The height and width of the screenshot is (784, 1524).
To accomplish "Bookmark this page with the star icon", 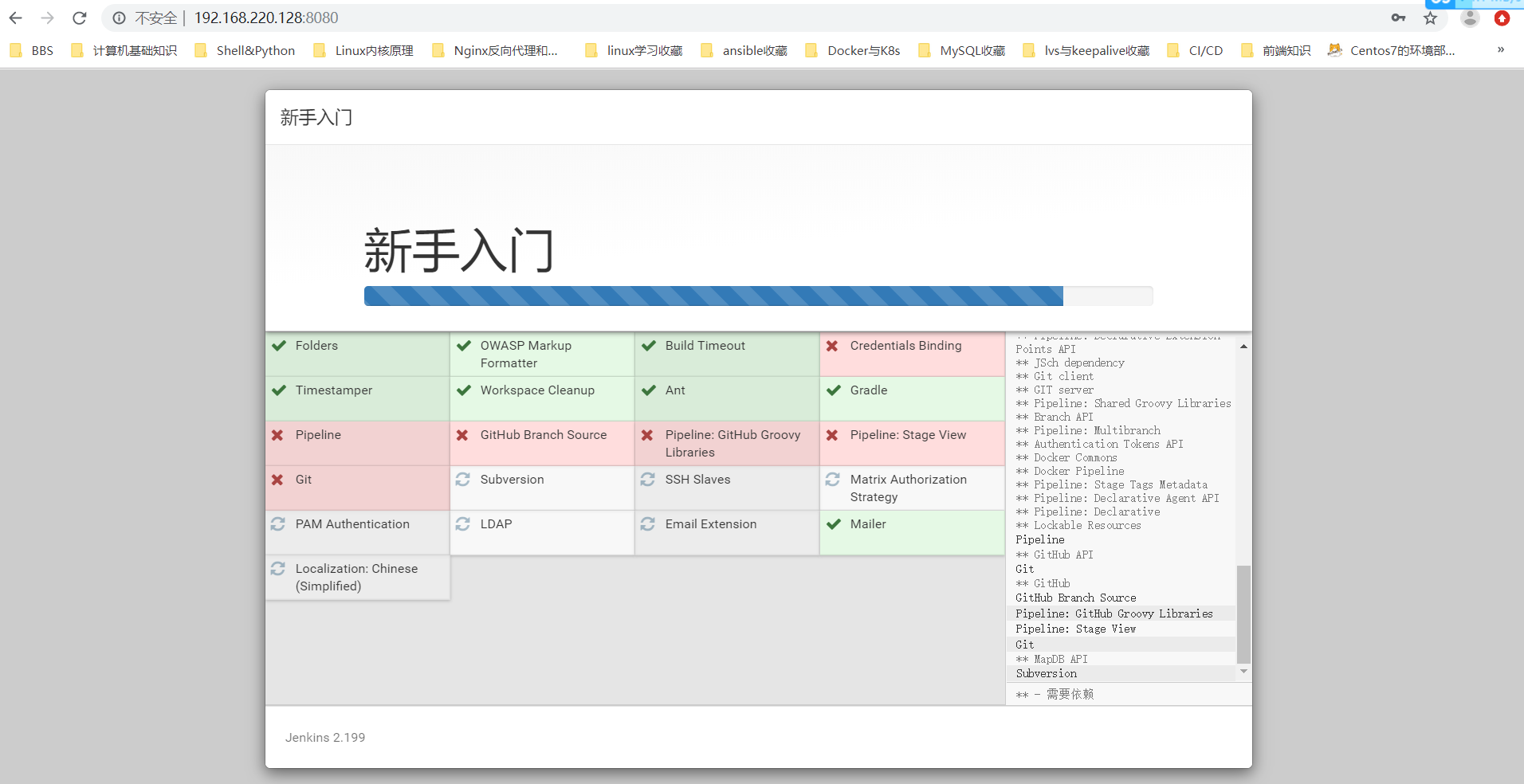I will point(1430,18).
